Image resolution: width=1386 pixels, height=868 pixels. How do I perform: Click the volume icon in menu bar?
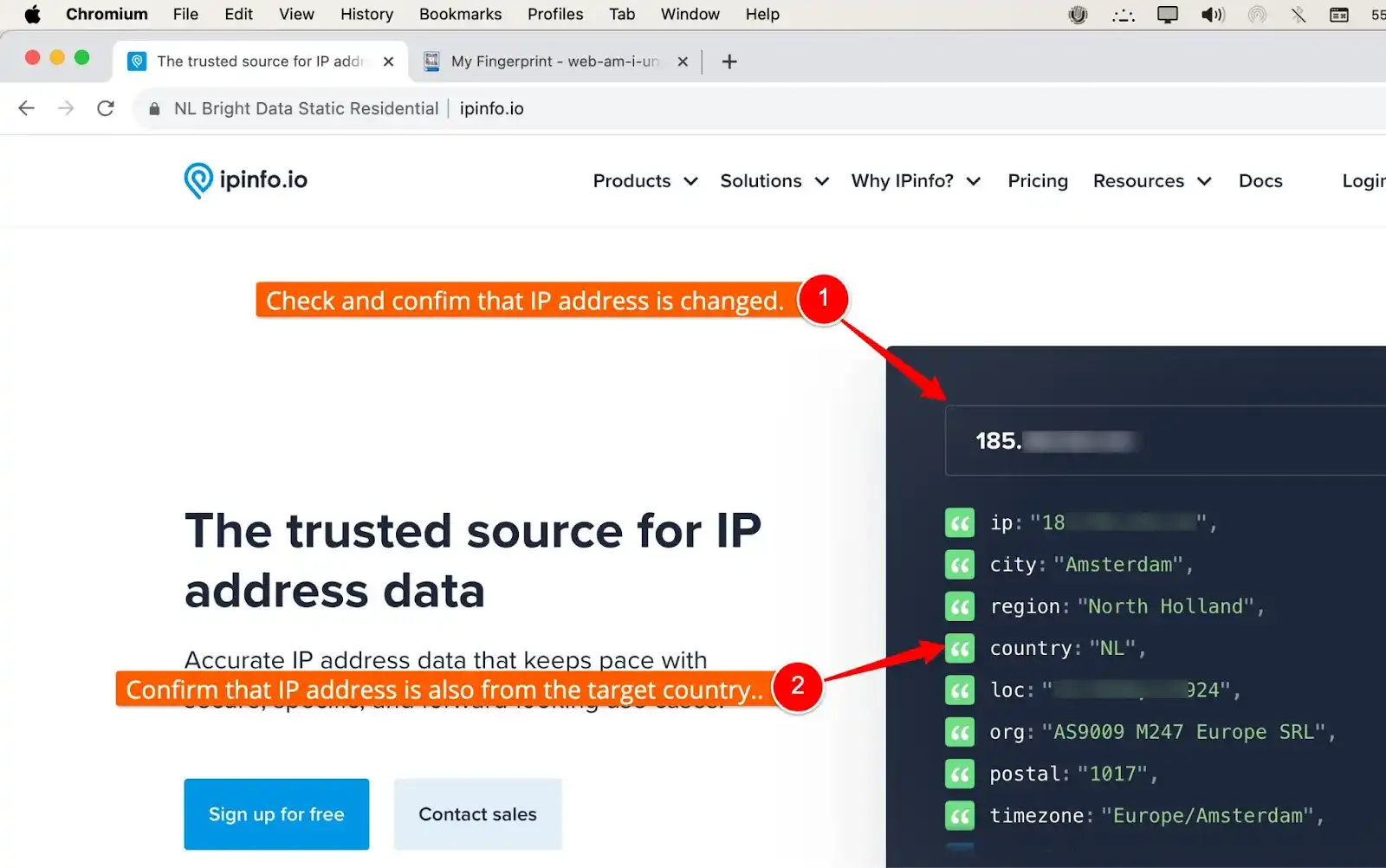click(x=1213, y=14)
